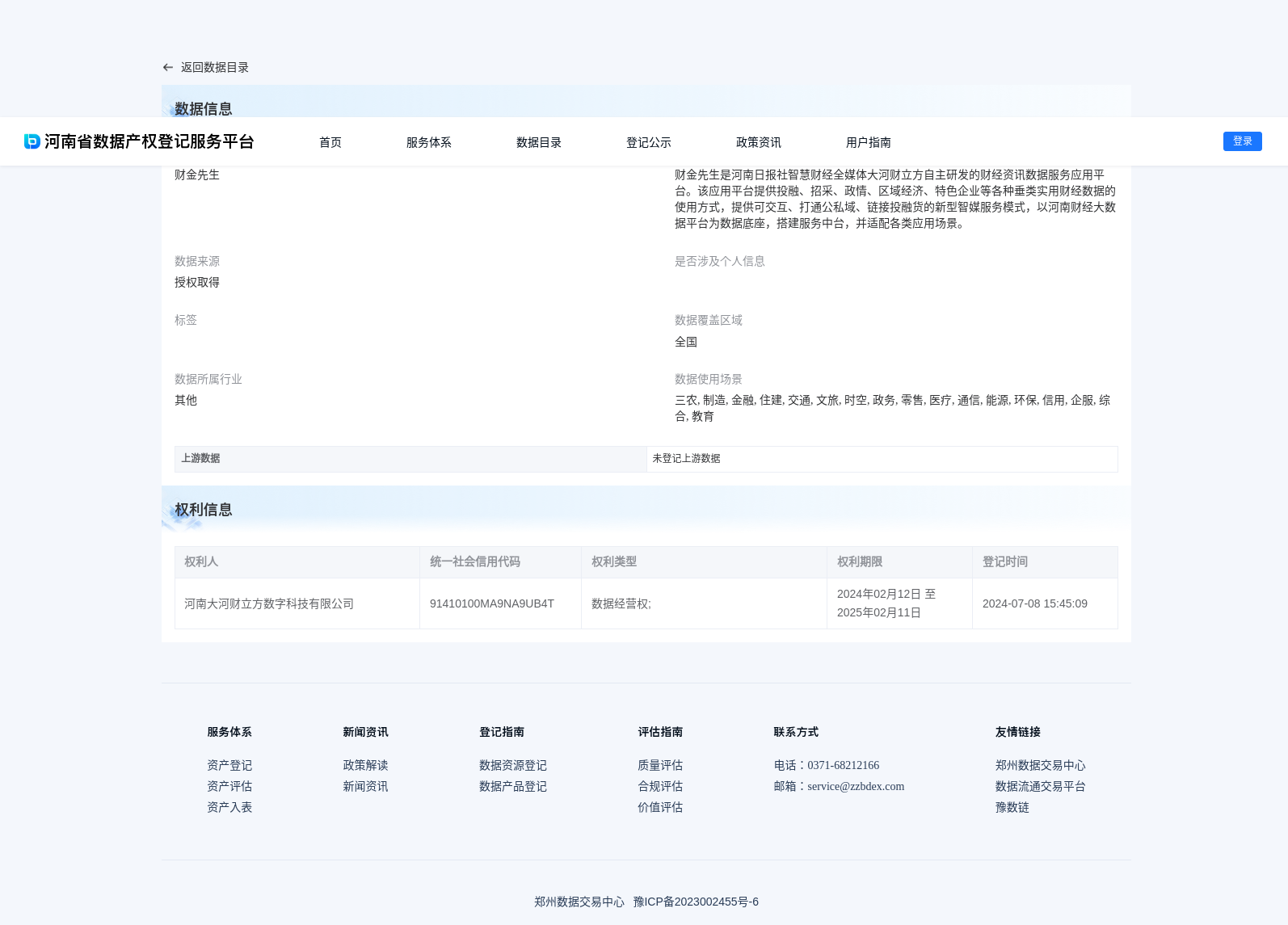Open footer link 政策解读
Viewport: 1288px width, 925px height.
pyautogui.click(x=365, y=765)
